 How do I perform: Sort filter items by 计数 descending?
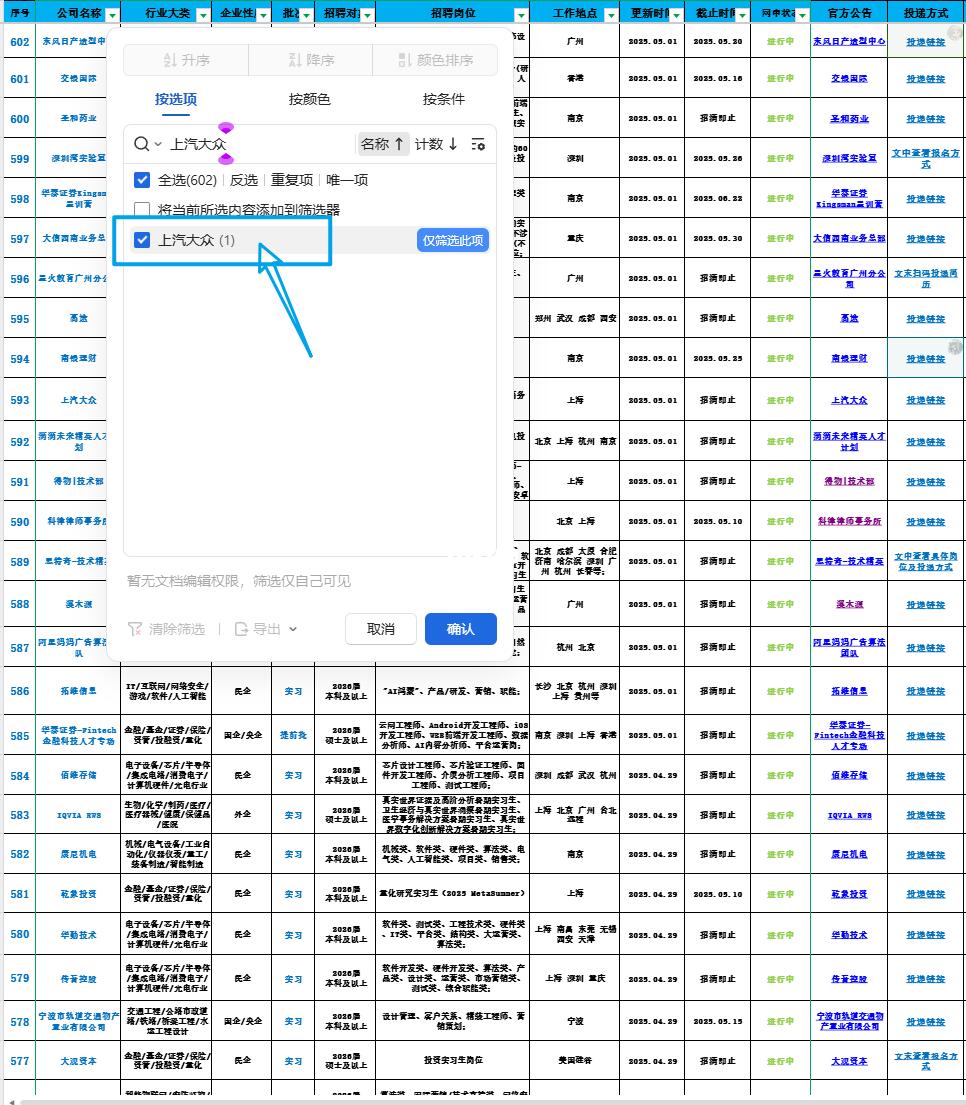436,144
